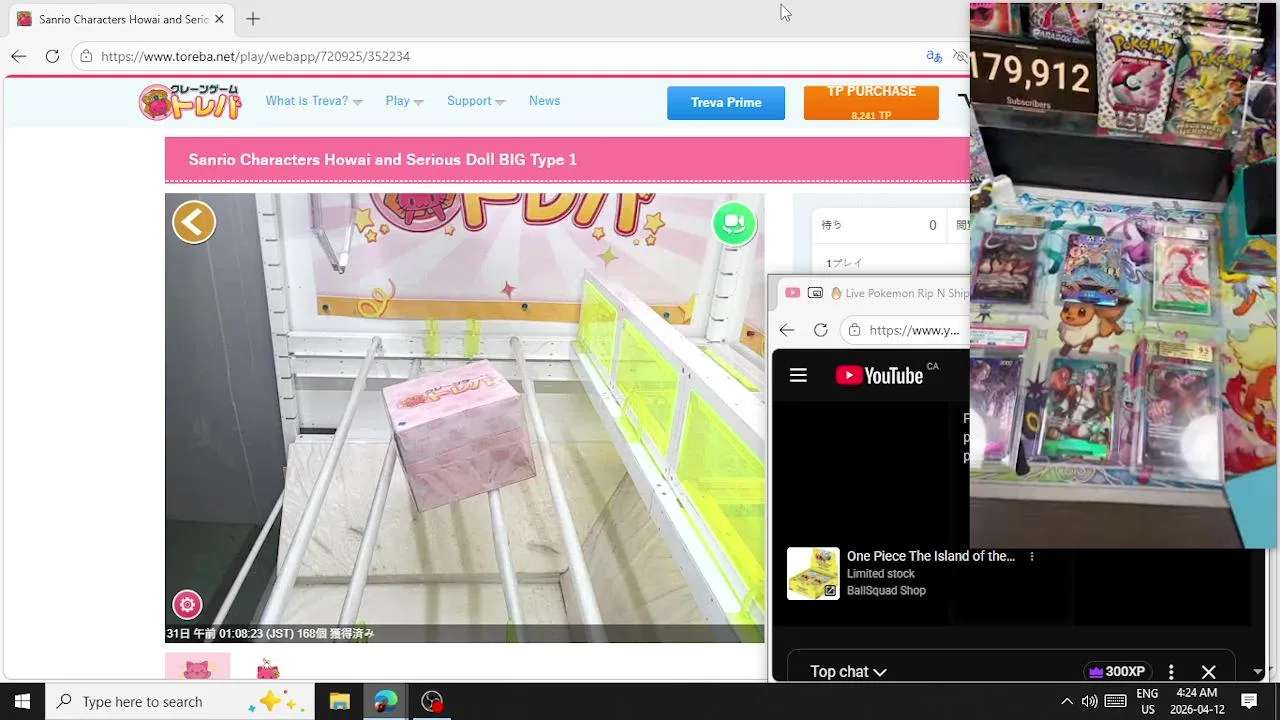1280x720 pixels.
Task: Click the Treva Prime button
Action: 726,103
